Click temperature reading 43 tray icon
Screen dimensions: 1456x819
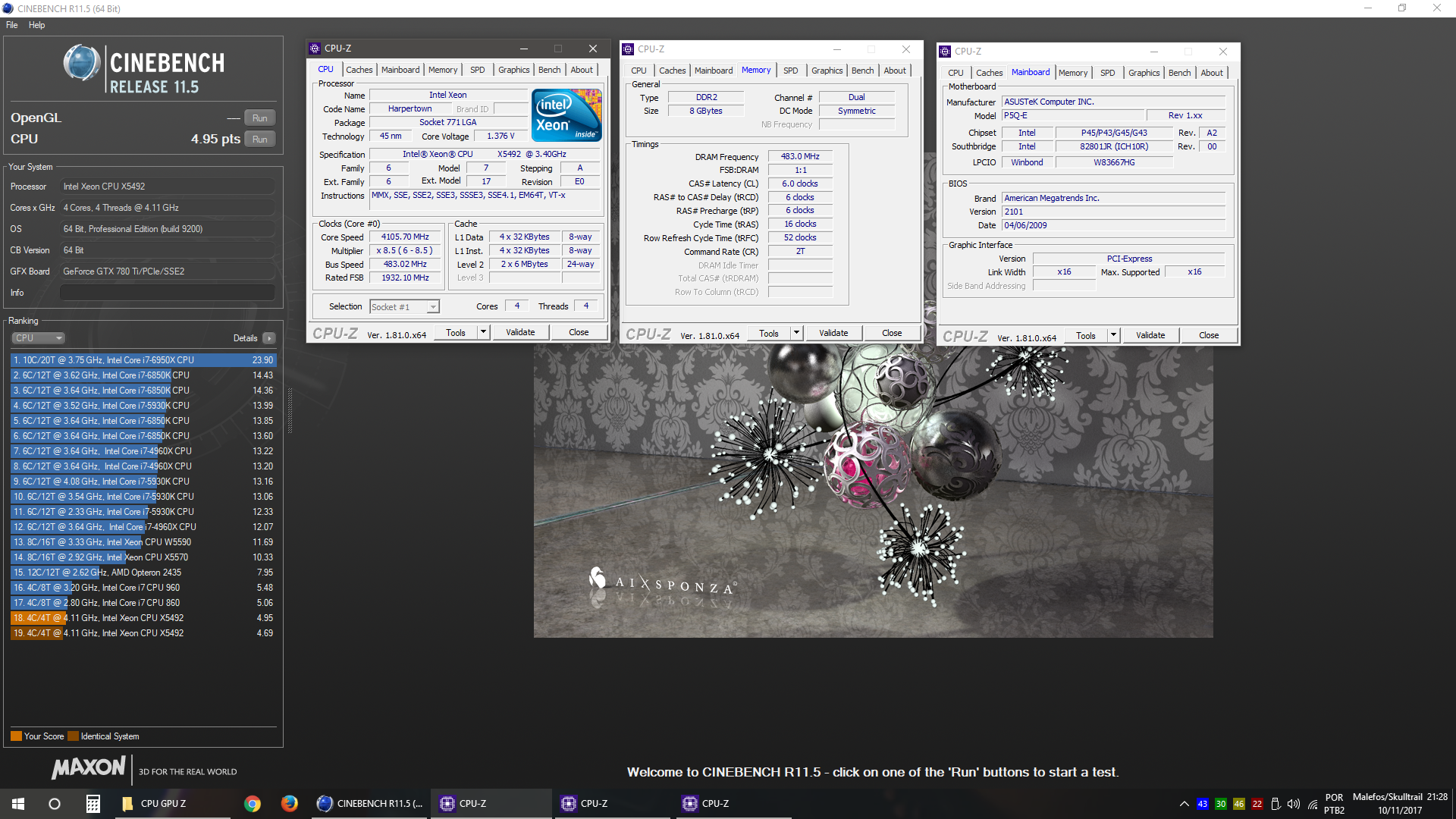point(1202,804)
